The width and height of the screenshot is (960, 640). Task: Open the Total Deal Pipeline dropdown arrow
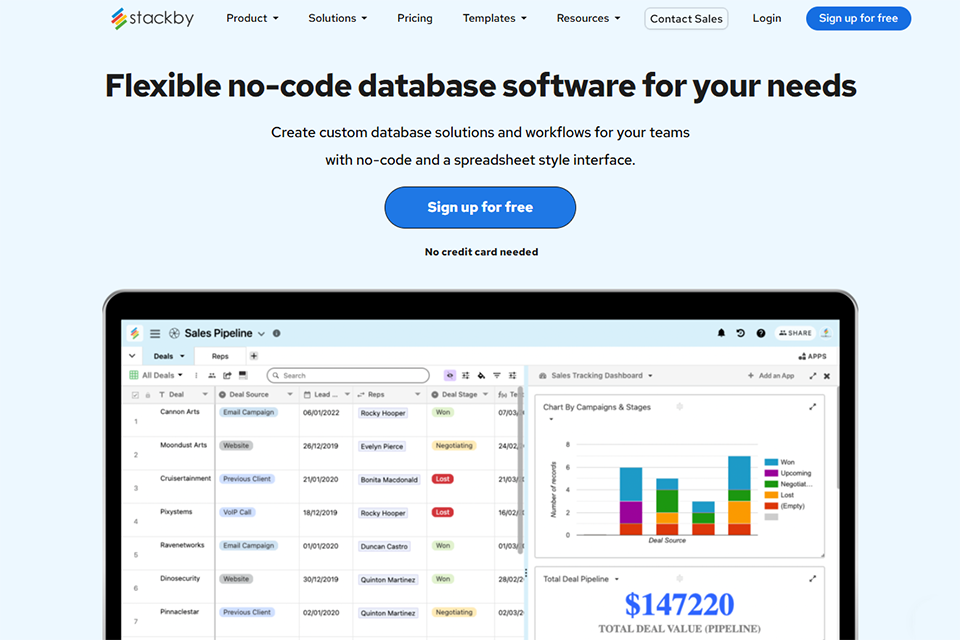coord(617,579)
